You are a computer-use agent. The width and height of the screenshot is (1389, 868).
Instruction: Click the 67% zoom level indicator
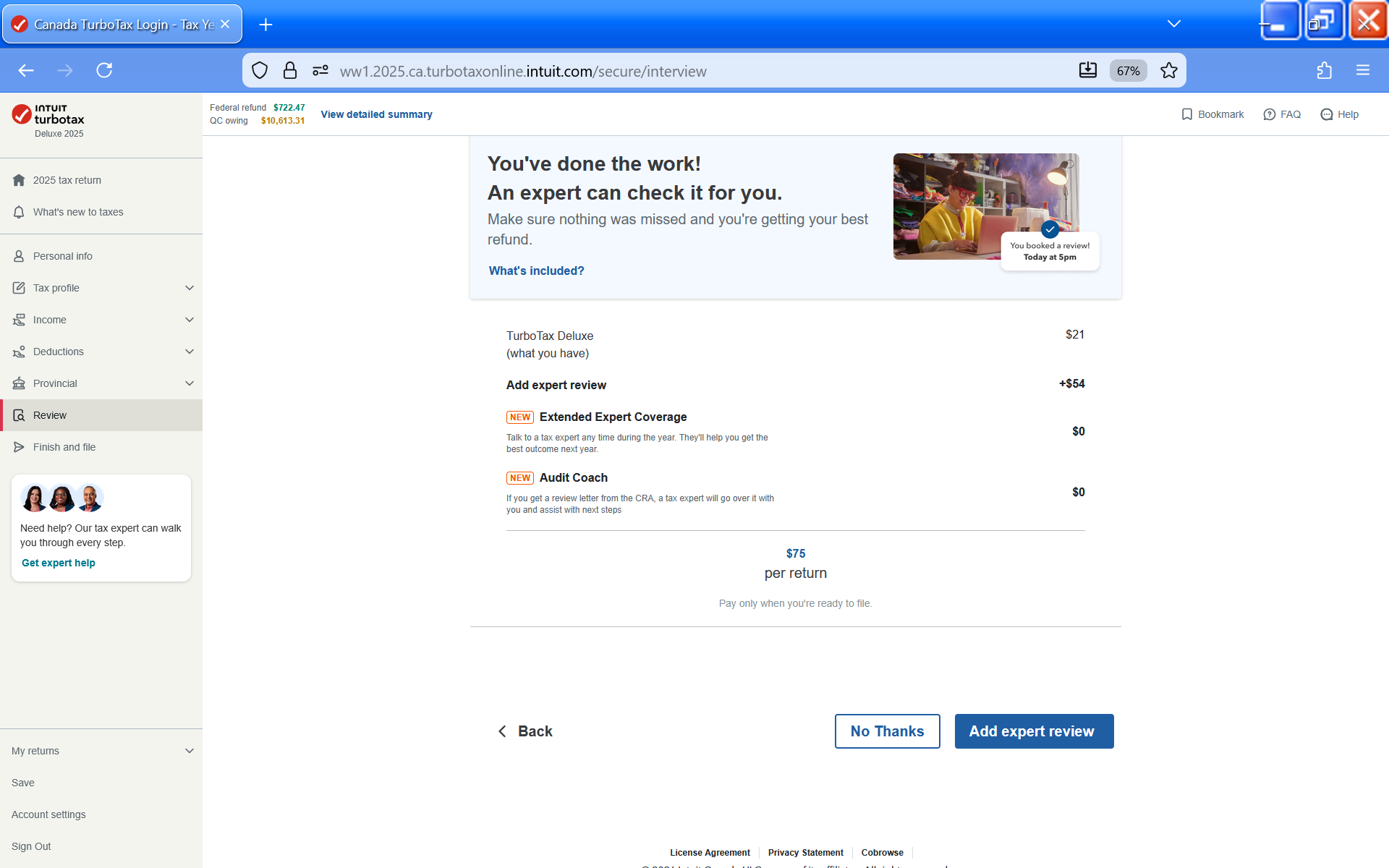point(1128,70)
